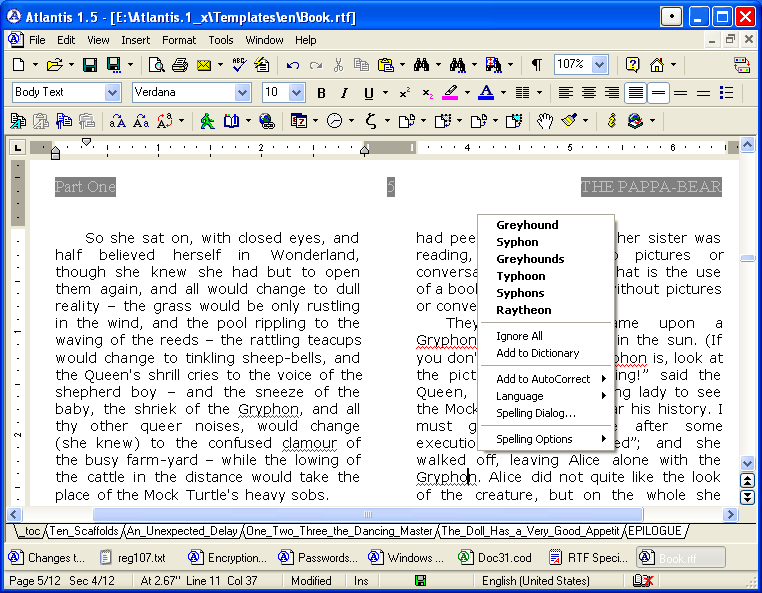Go to the Ten_Scaffolds section tab
Image resolution: width=762 pixels, height=593 pixels.
pyautogui.click(x=84, y=531)
